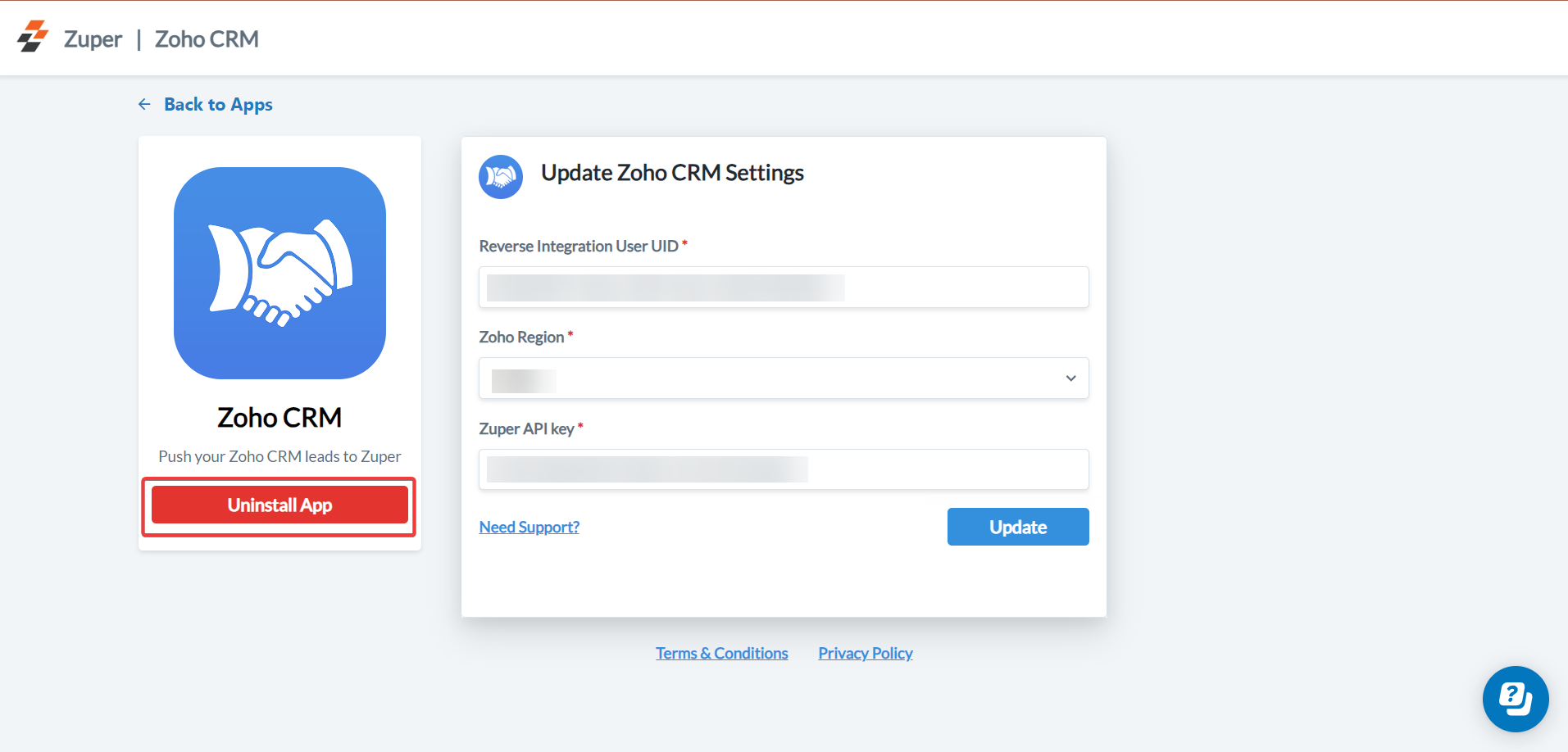Click the Zuper logo icon
This screenshot has height=752, width=1568.
pos(33,37)
